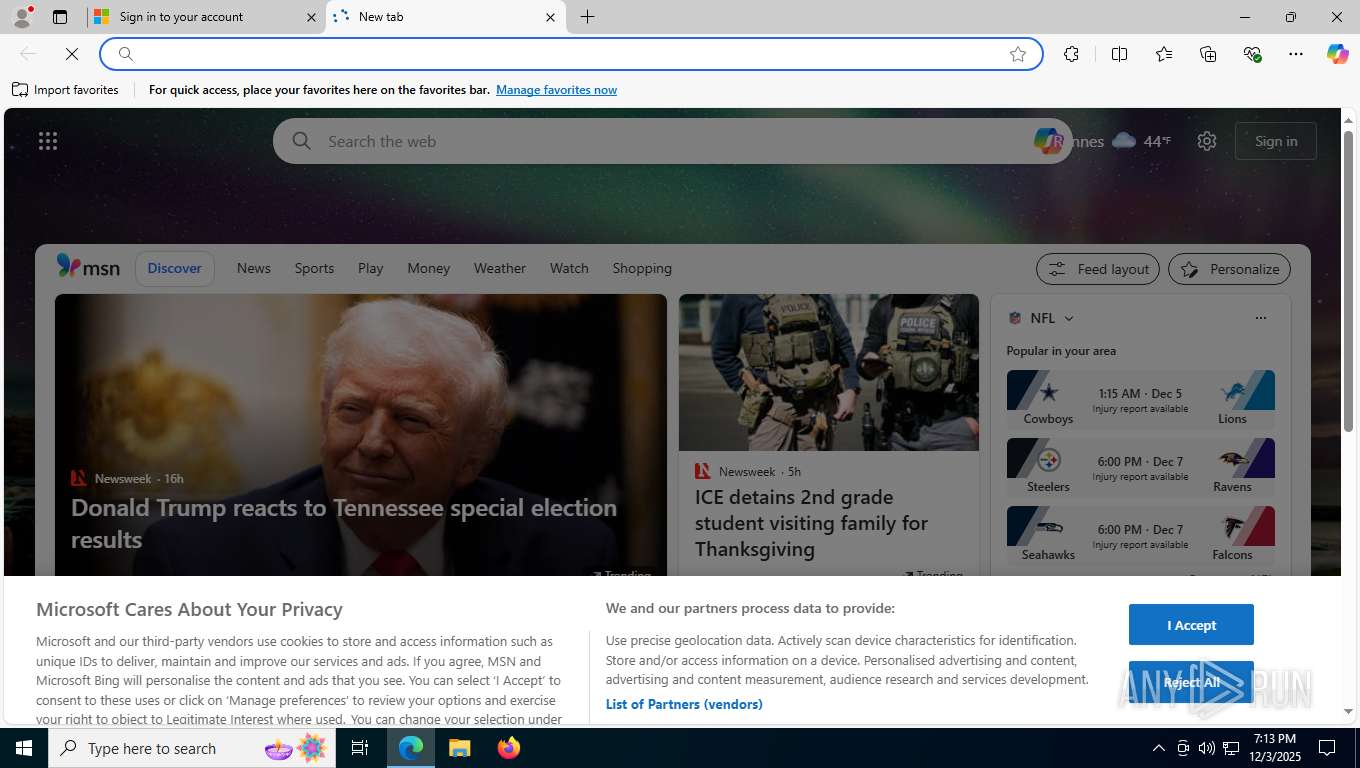
Task: Add this page to favorites star
Action: 1018,54
